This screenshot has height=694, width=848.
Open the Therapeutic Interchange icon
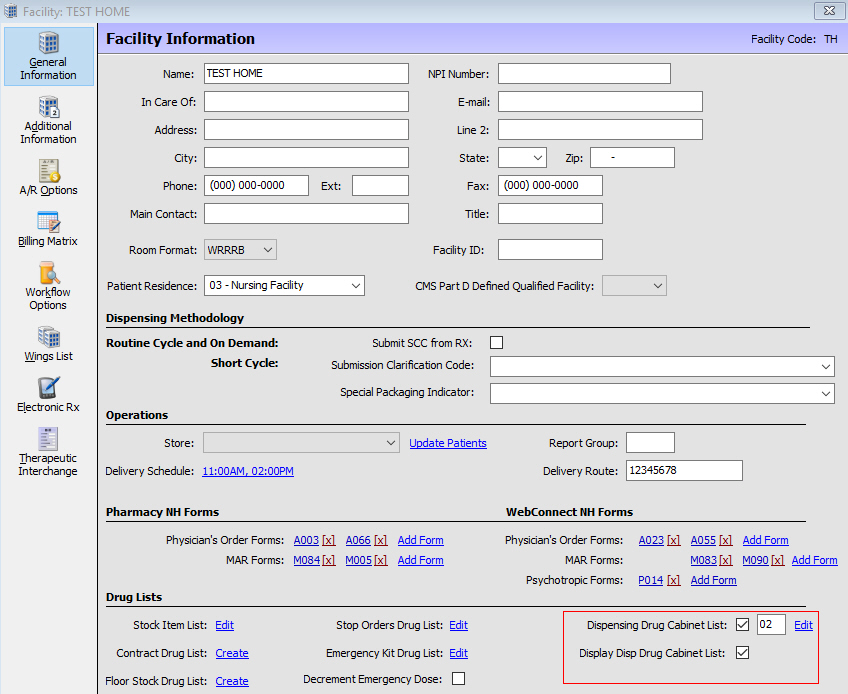point(48,451)
